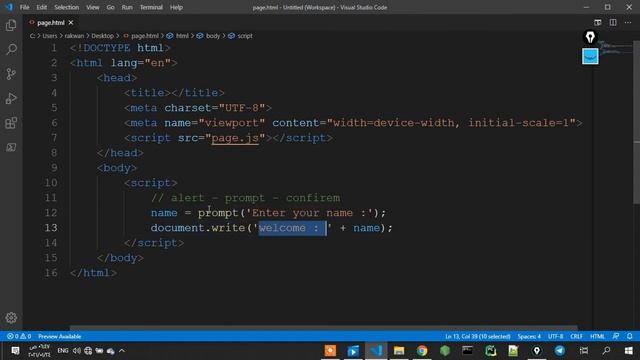Click the CRLF end-of-line indicator

pyautogui.click(x=576, y=336)
